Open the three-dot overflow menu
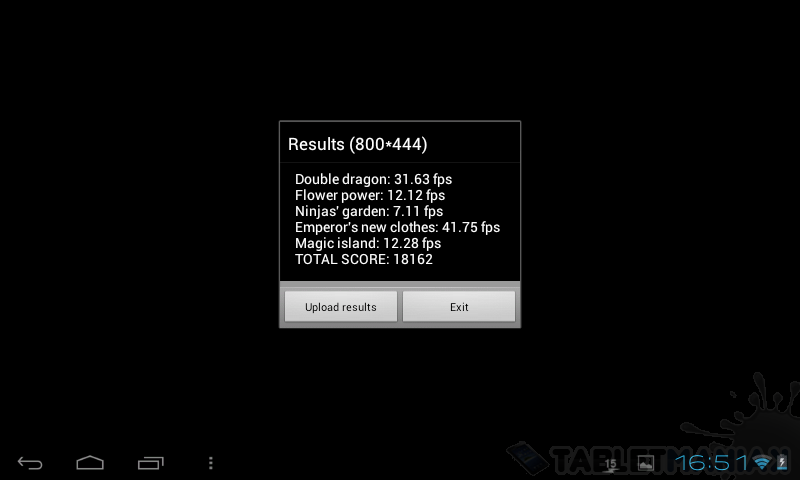 [x=211, y=463]
